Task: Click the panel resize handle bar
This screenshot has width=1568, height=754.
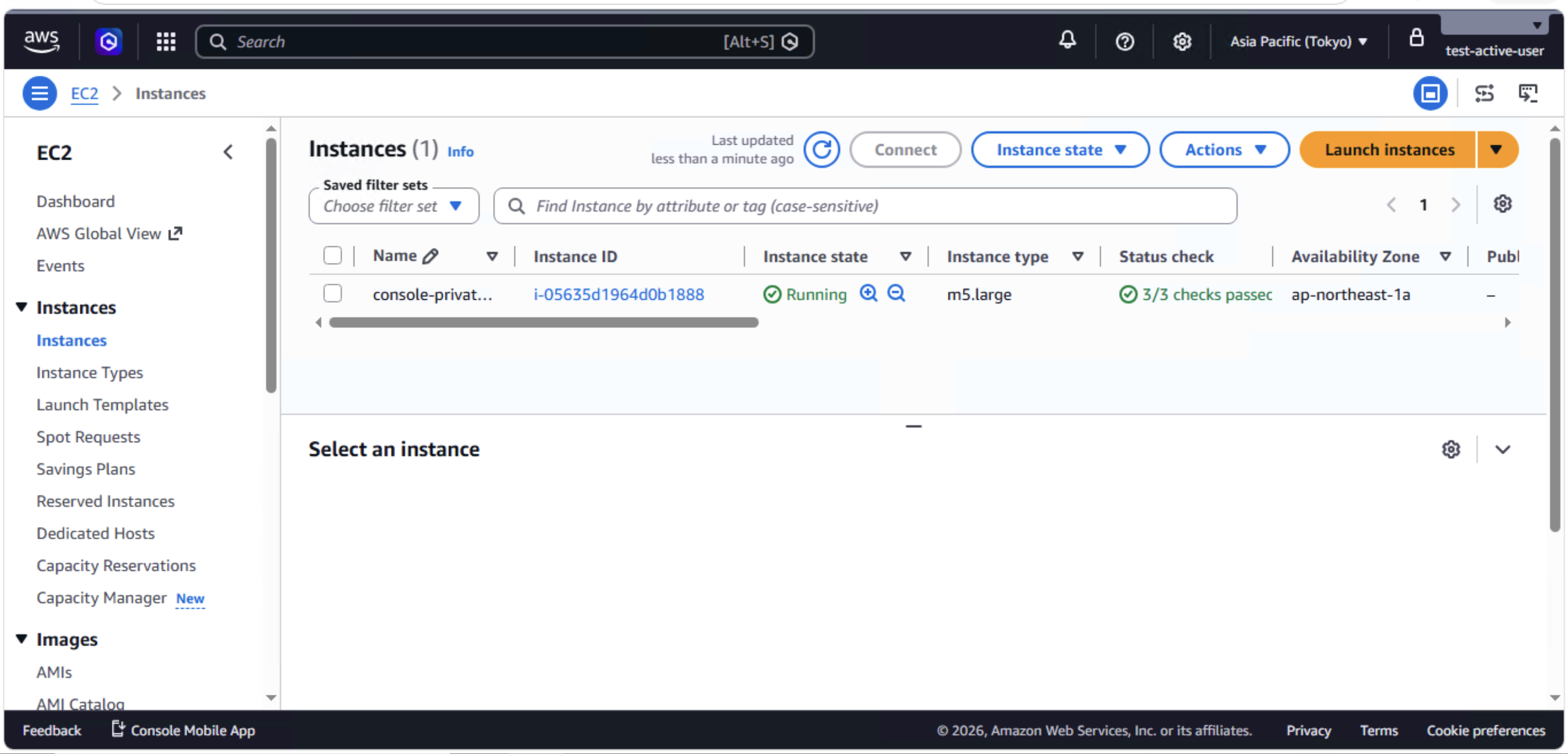Action: click(x=913, y=426)
